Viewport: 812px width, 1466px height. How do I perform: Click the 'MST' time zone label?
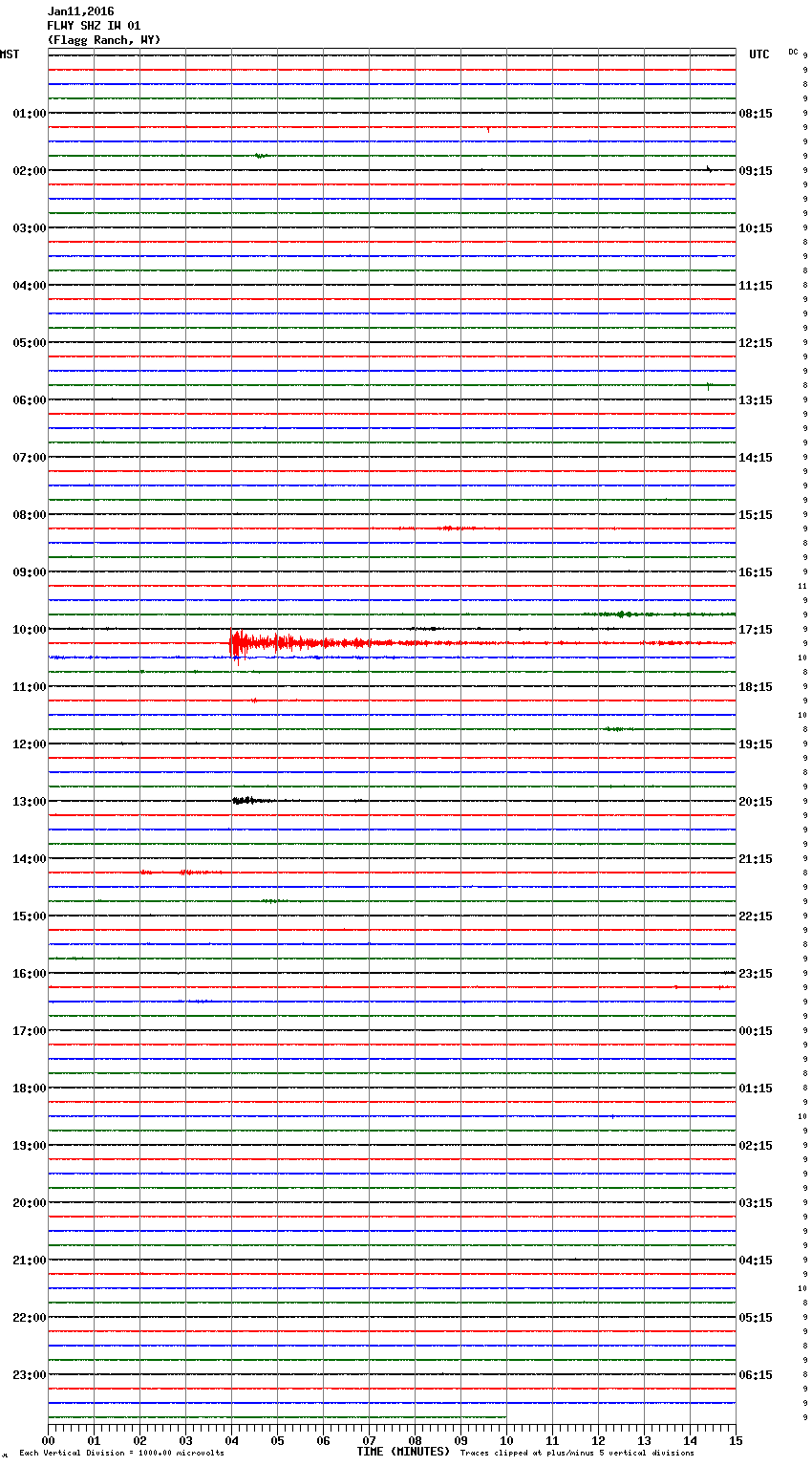10,54
